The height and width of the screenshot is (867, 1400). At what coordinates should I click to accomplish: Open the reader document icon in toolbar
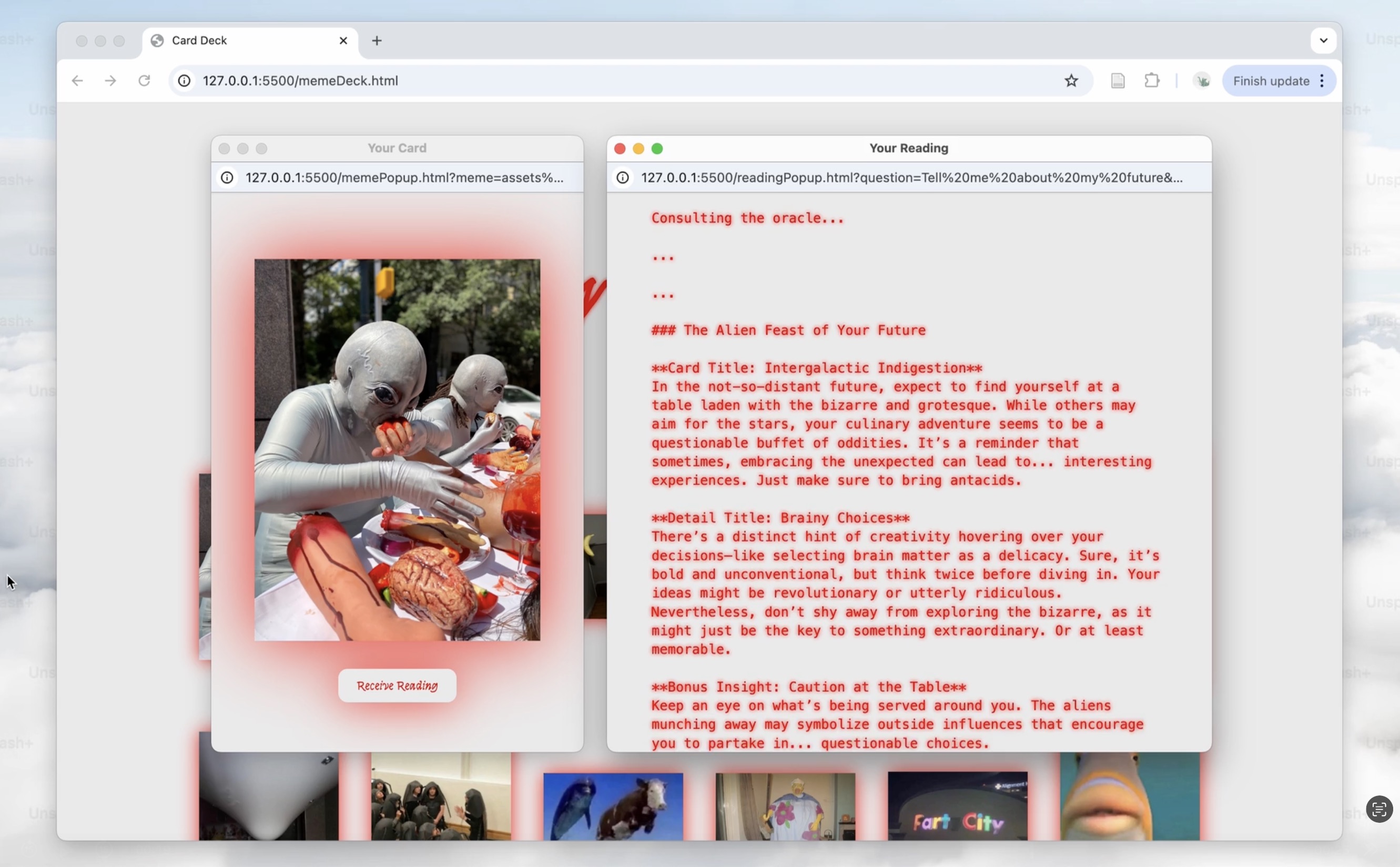coord(1118,81)
